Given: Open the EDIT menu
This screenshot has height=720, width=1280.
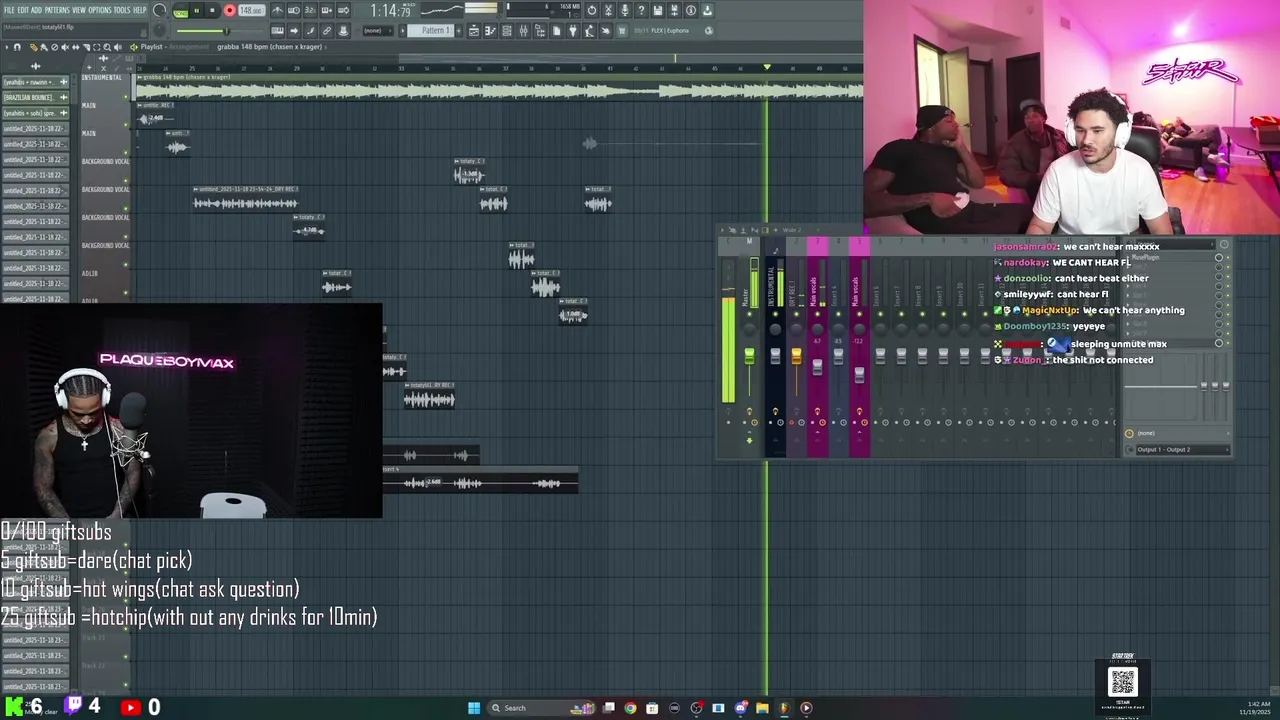Looking at the screenshot, I should coord(23,10).
